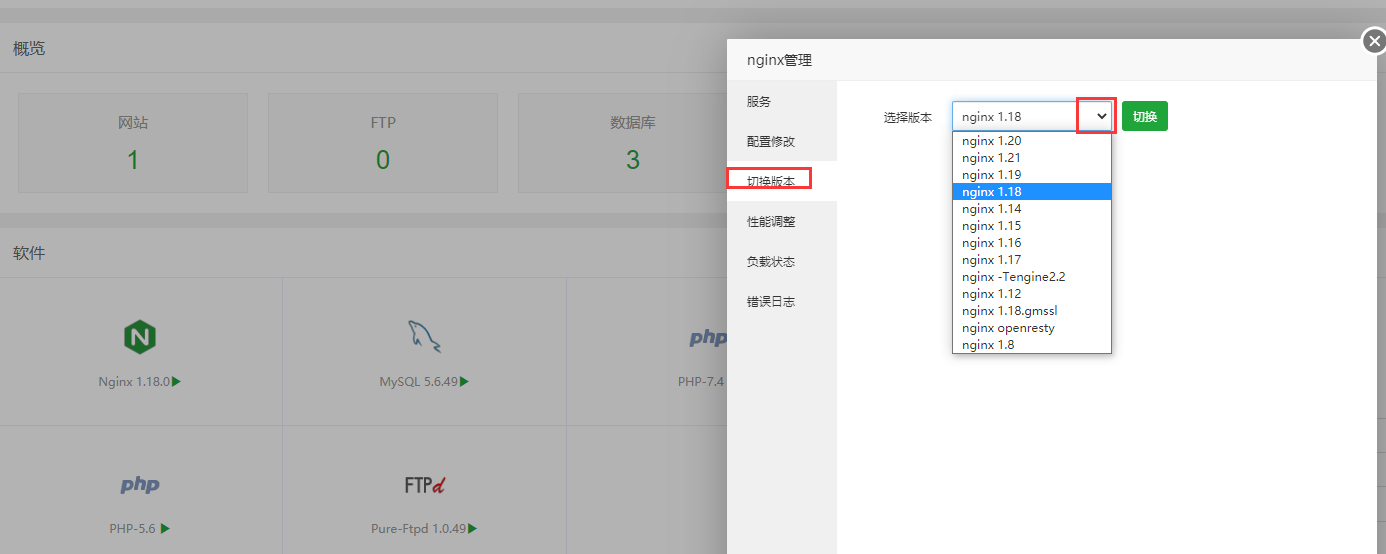Select nginx 1.21 from version list
Image resolution: width=1386 pixels, height=554 pixels.
(x=1032, y=158)
